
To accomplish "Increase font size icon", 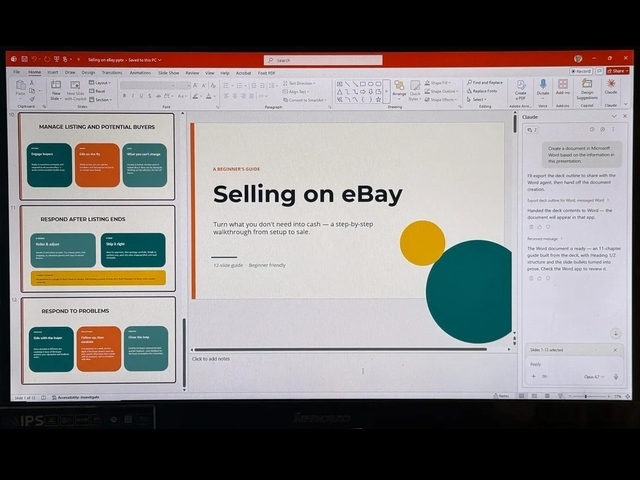I will point(196,85).
